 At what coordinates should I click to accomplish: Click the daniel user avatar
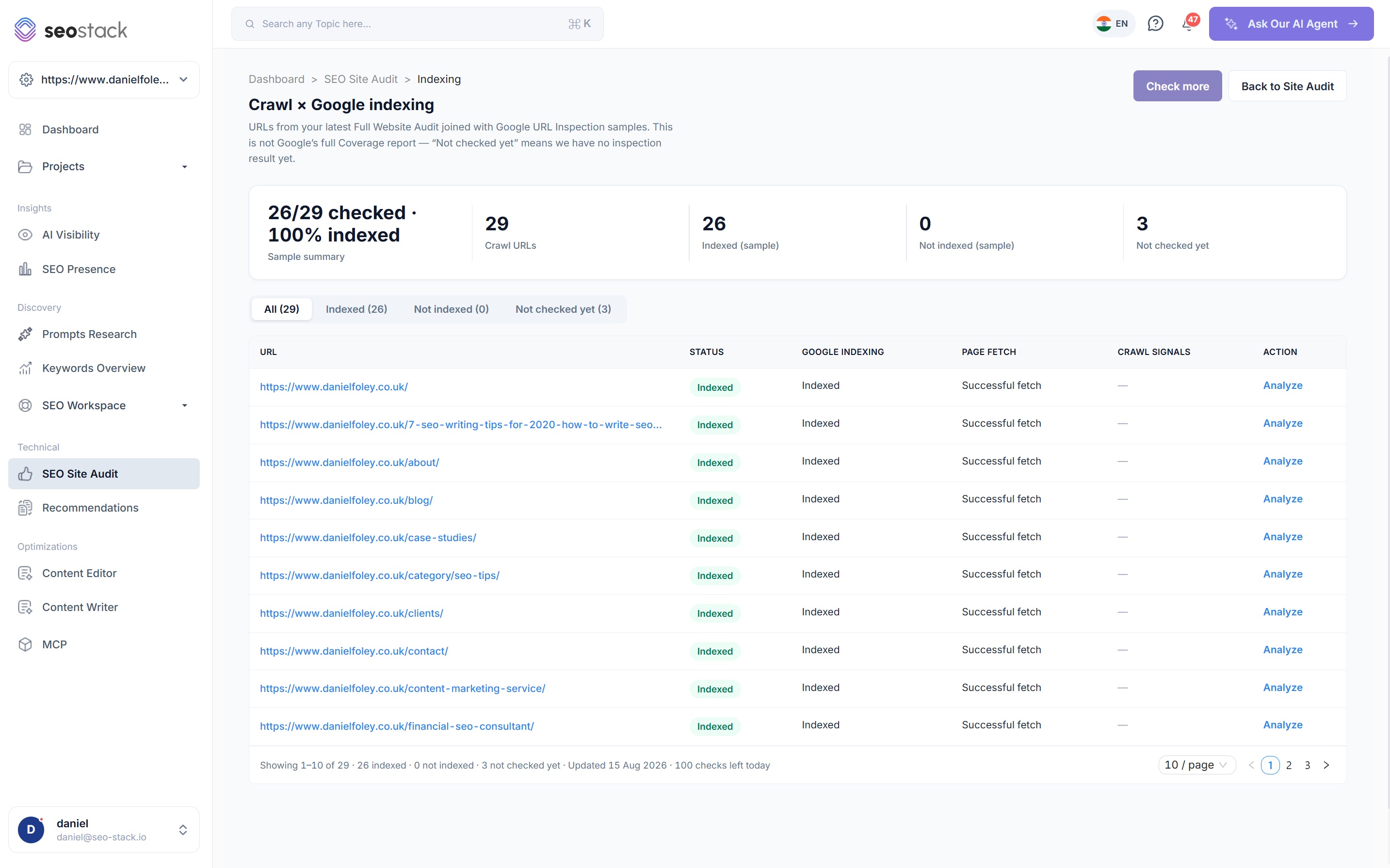click(31, 830)
